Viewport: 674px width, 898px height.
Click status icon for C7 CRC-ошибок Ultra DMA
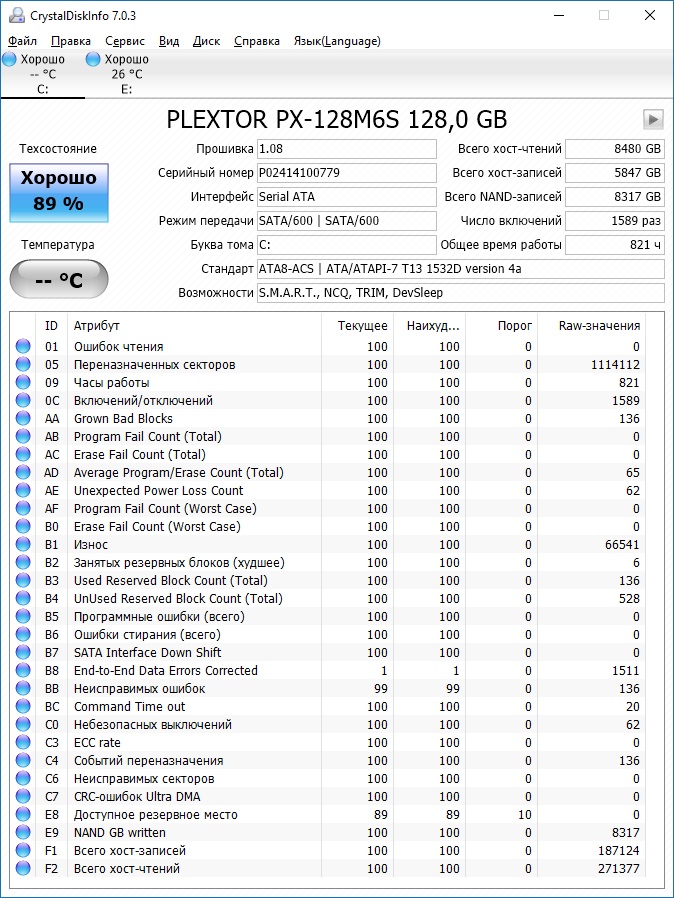[x=23, y=796]
